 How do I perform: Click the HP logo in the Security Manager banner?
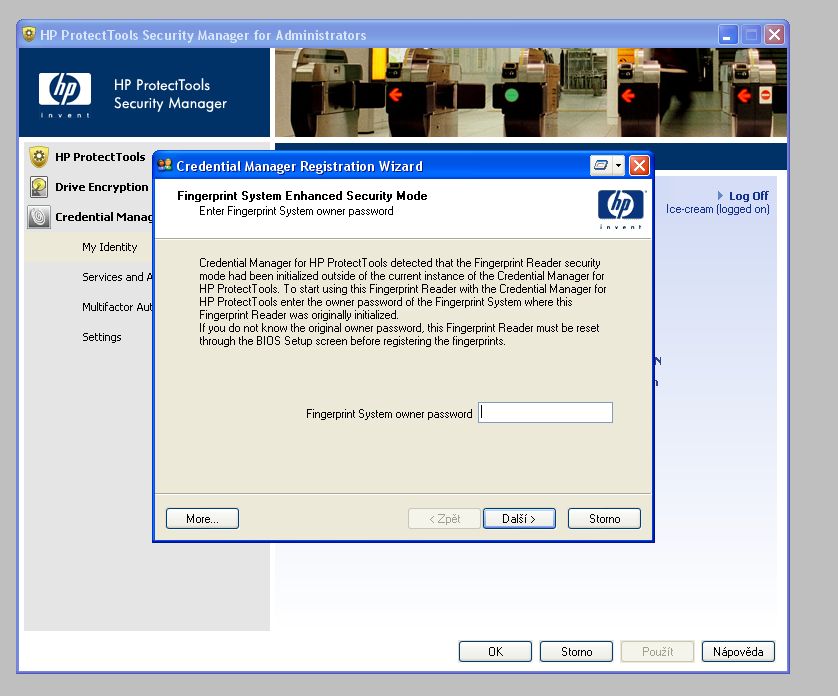tap(65, 95)
